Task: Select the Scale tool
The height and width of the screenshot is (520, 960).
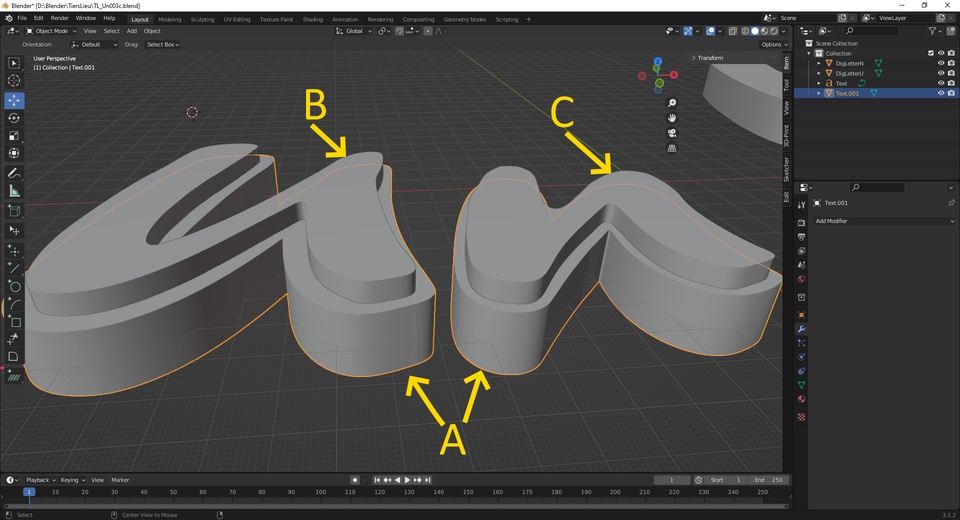Action: [13, 136]
